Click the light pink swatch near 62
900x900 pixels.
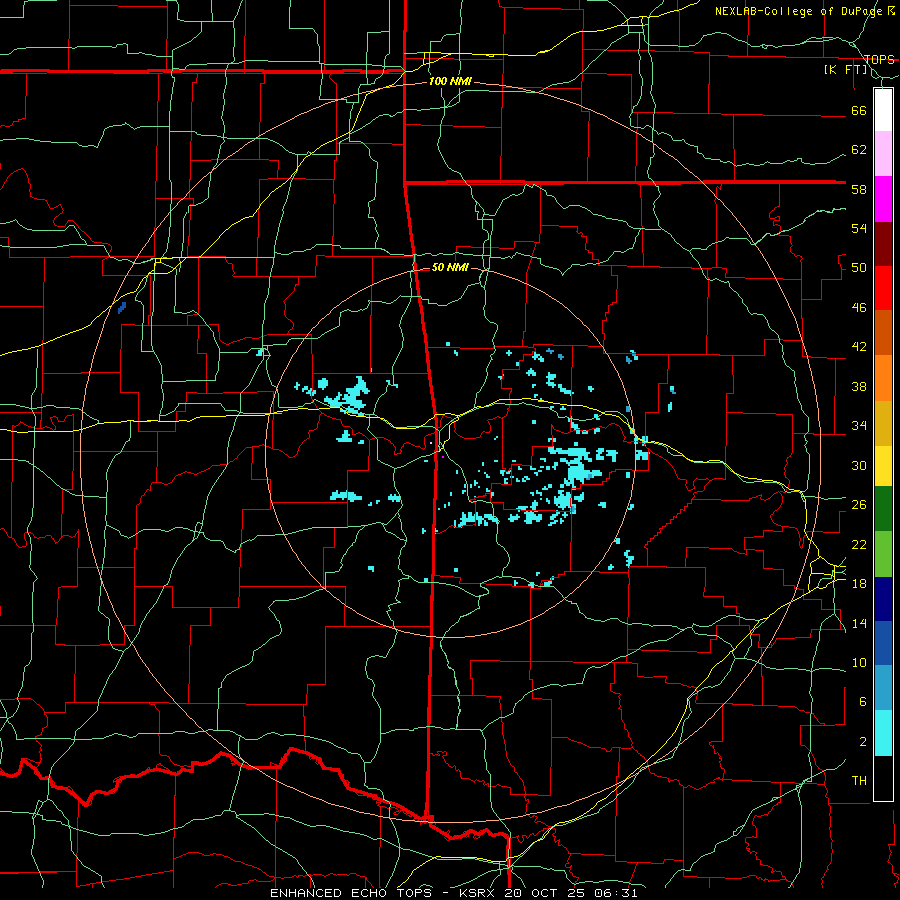(883, 153)
